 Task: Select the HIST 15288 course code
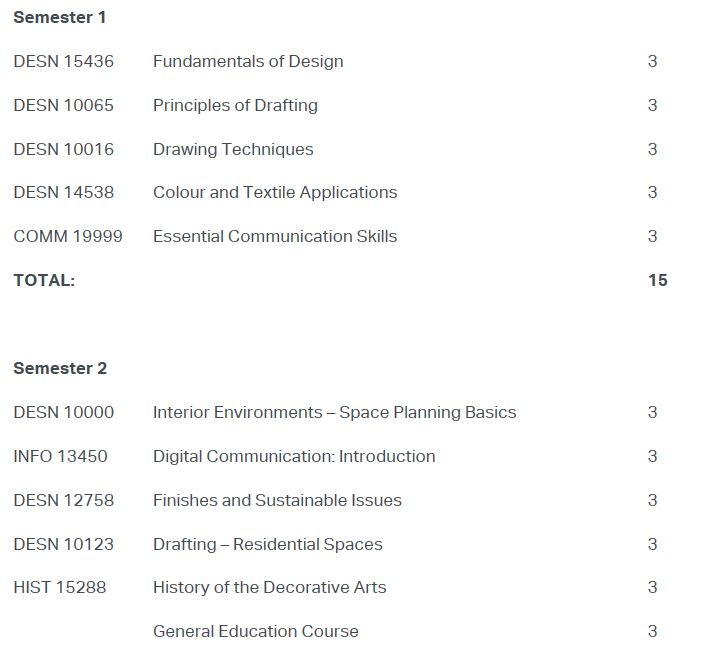click(60, 587)
